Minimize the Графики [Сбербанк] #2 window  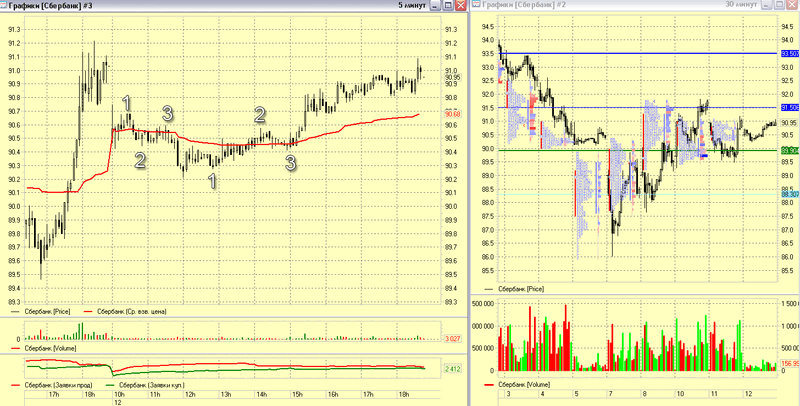[x=767, y=5]
